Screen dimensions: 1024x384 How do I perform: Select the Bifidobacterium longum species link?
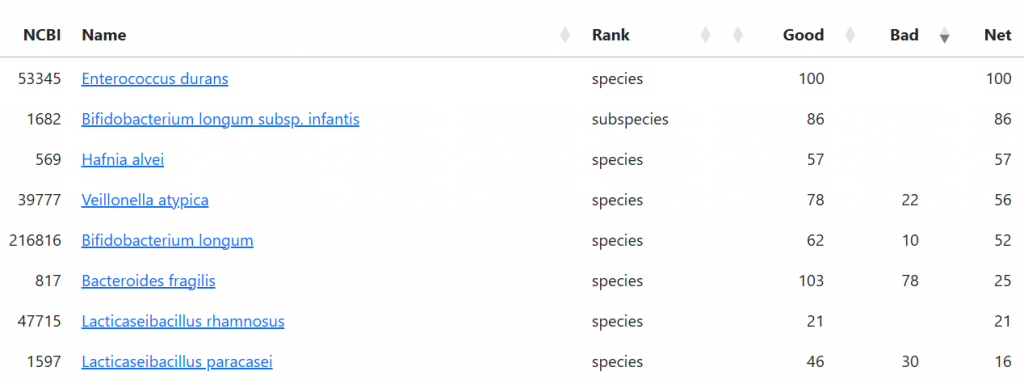(167, 241)
